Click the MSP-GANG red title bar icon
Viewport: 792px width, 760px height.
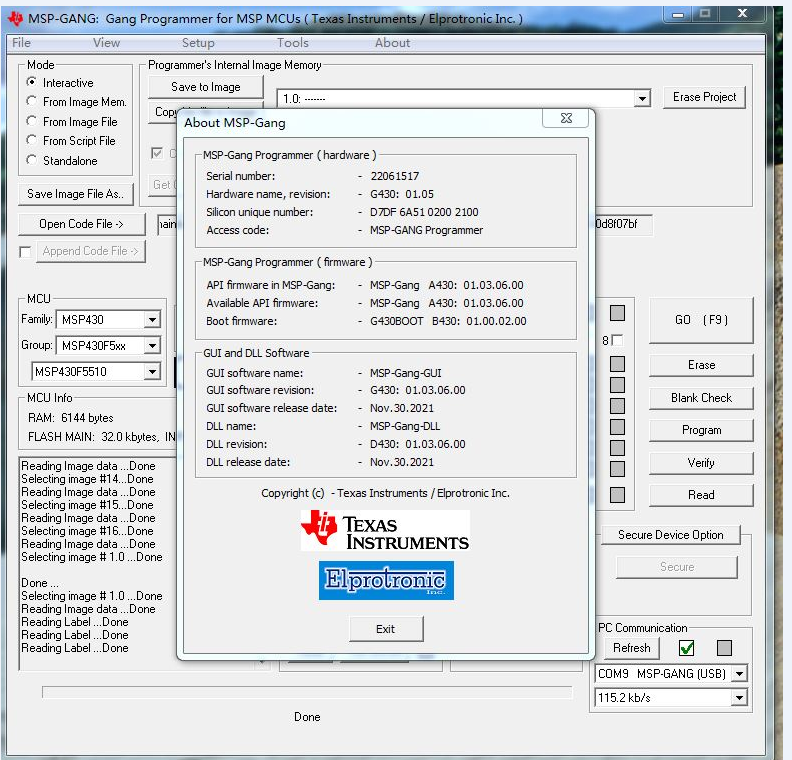[15, 19]
